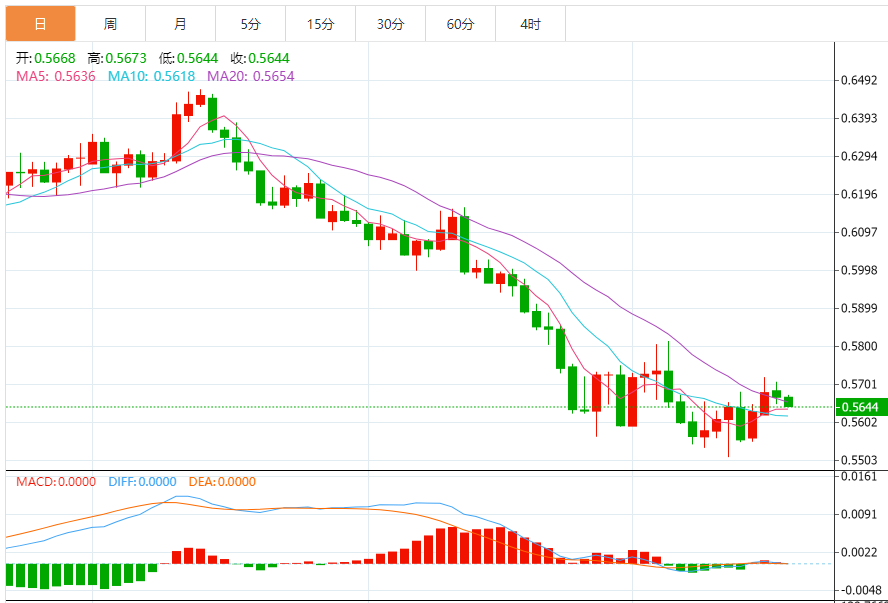888x603 pixels.
Task: Click the 0.6294 price axis label
Action: (859, 156)
